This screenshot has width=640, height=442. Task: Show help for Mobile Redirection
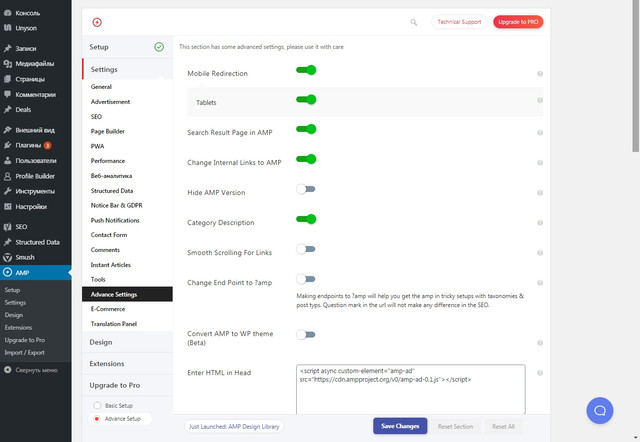540,74
